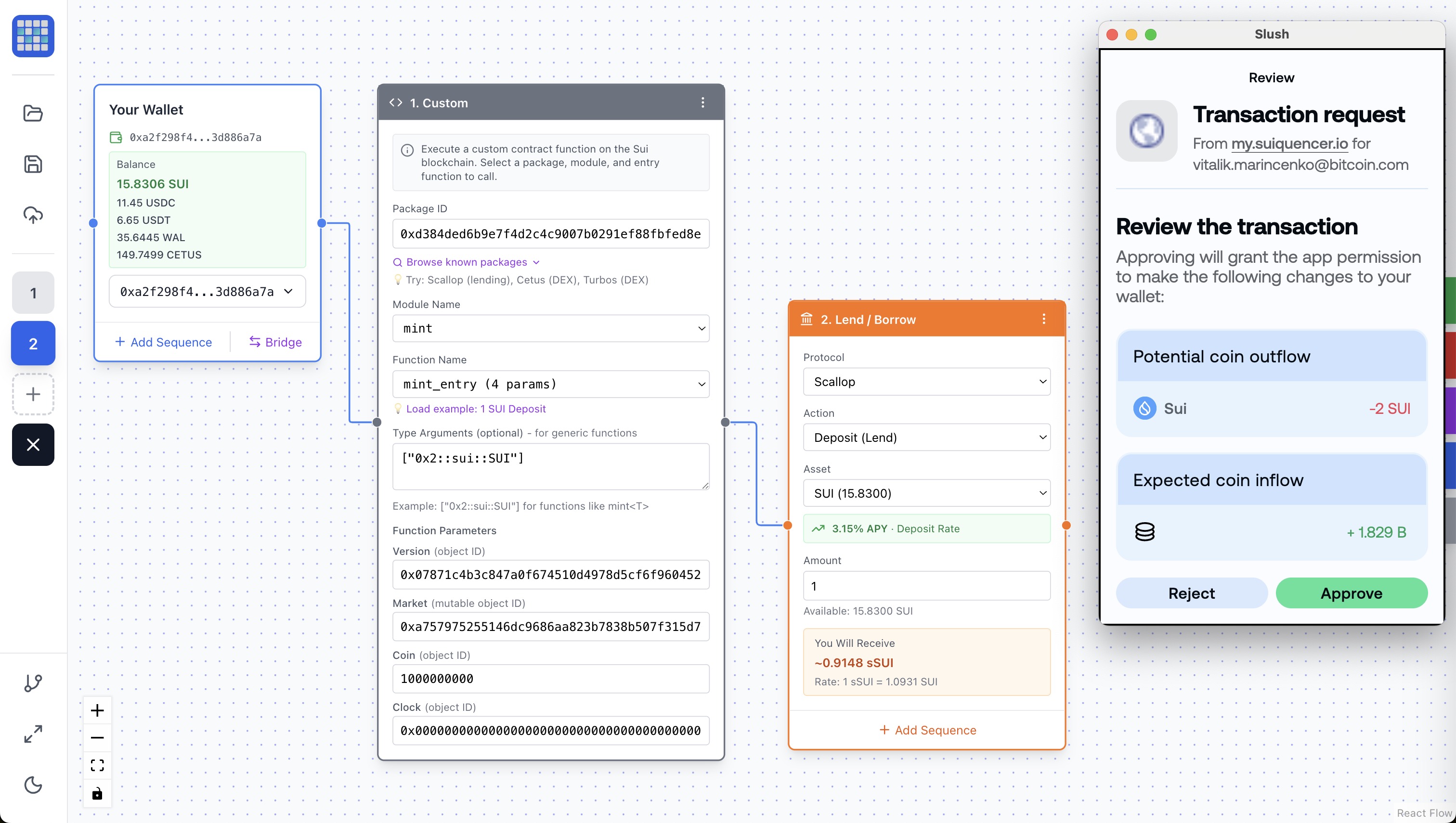The image size is (1456, 823).
Task: Open the Module Name mint dropdown
Action: point(550,328)
